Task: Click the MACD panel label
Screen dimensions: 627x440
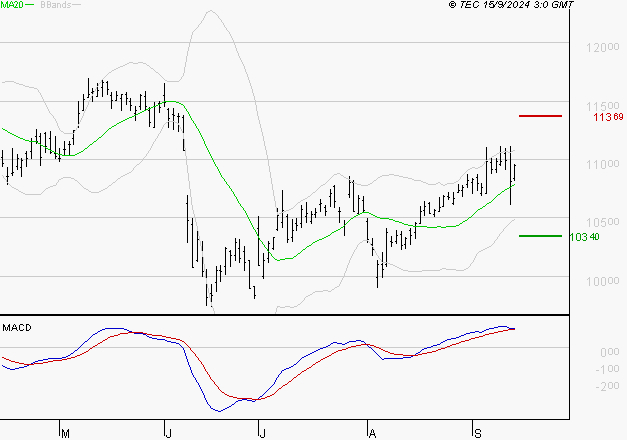Action: pos(17,328)
